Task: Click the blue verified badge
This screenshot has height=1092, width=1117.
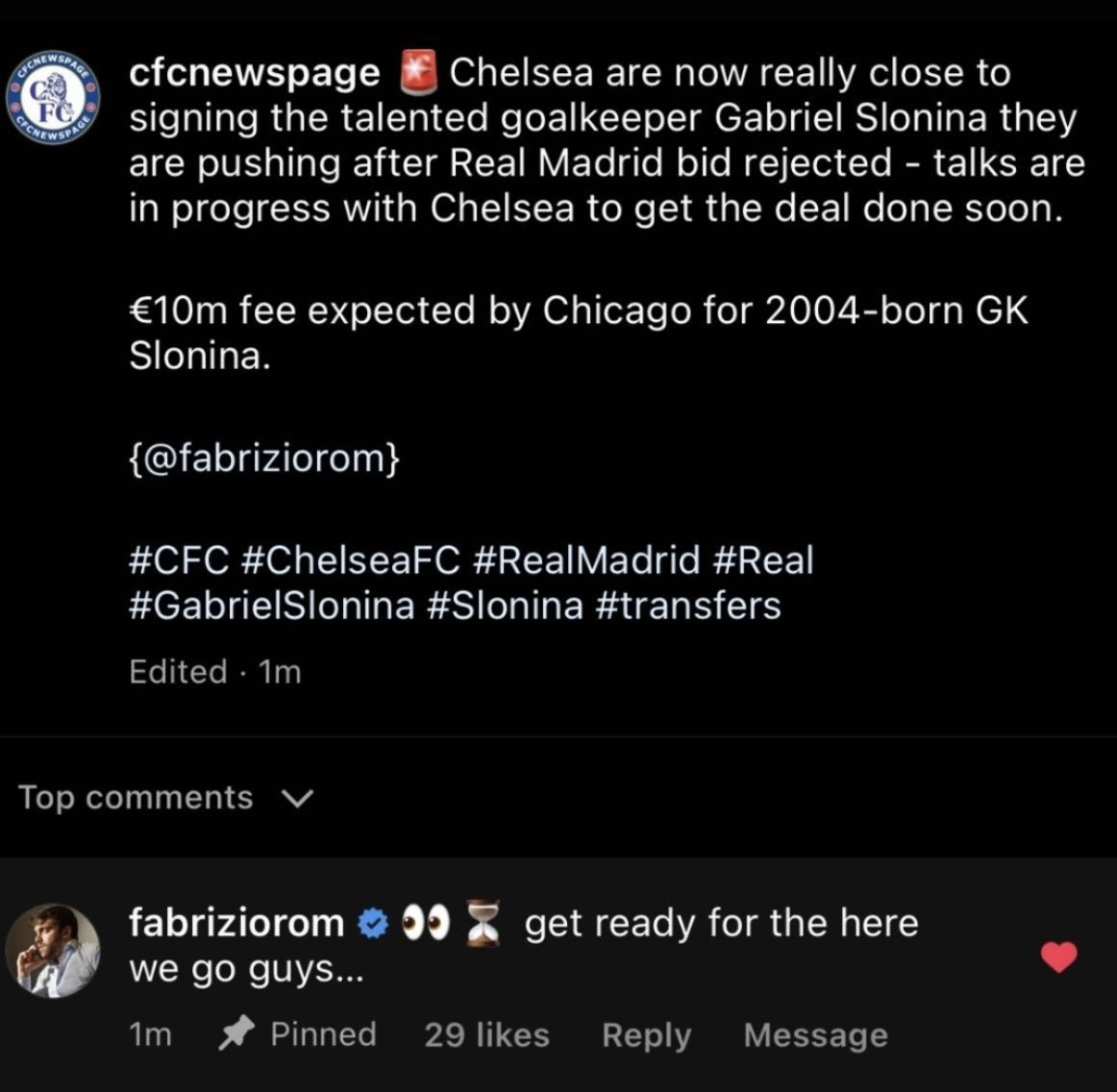Action: [x=372, y=924]
